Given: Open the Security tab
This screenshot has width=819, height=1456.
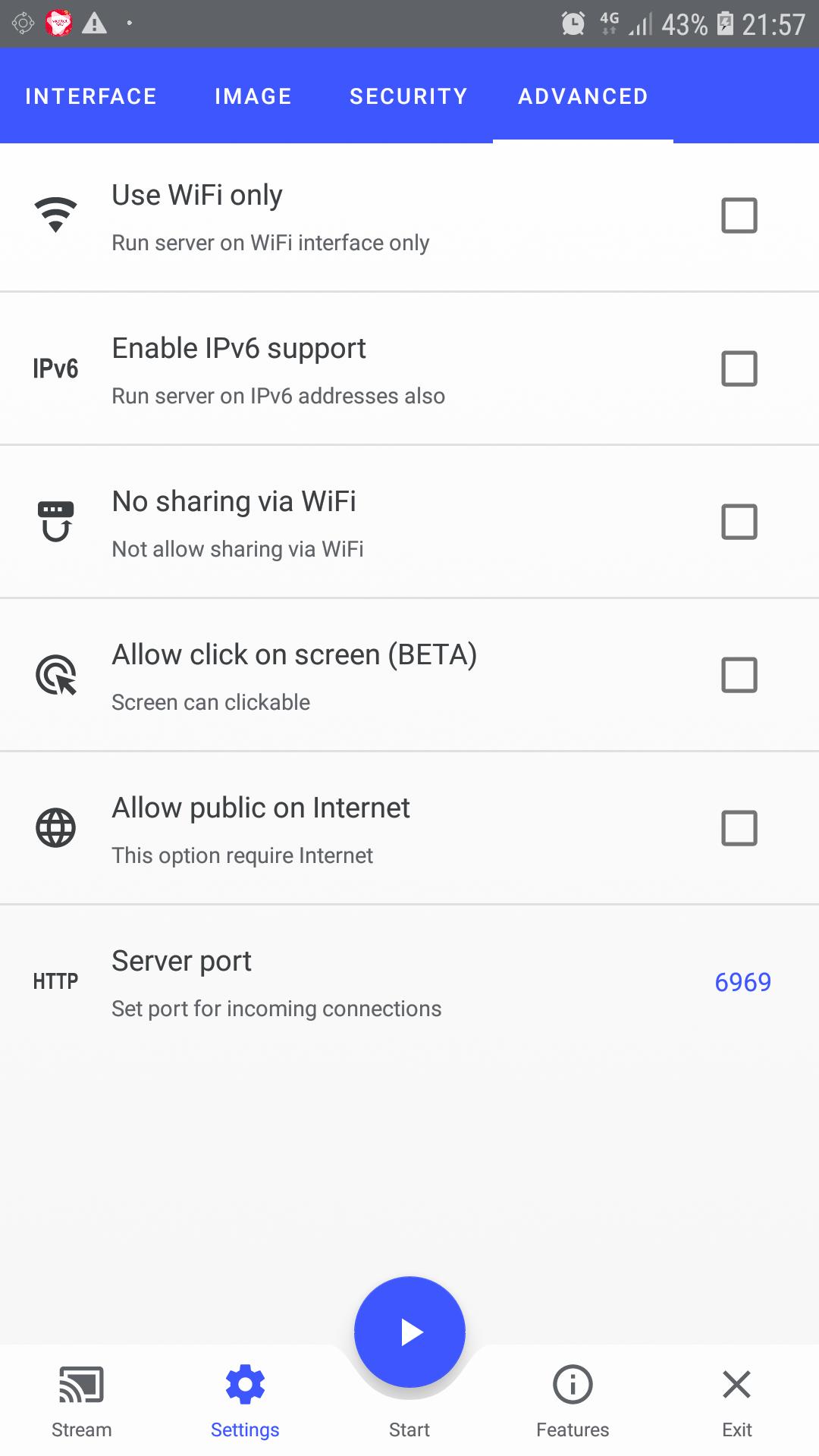Looking at the screenshot, I should point(408,96).
